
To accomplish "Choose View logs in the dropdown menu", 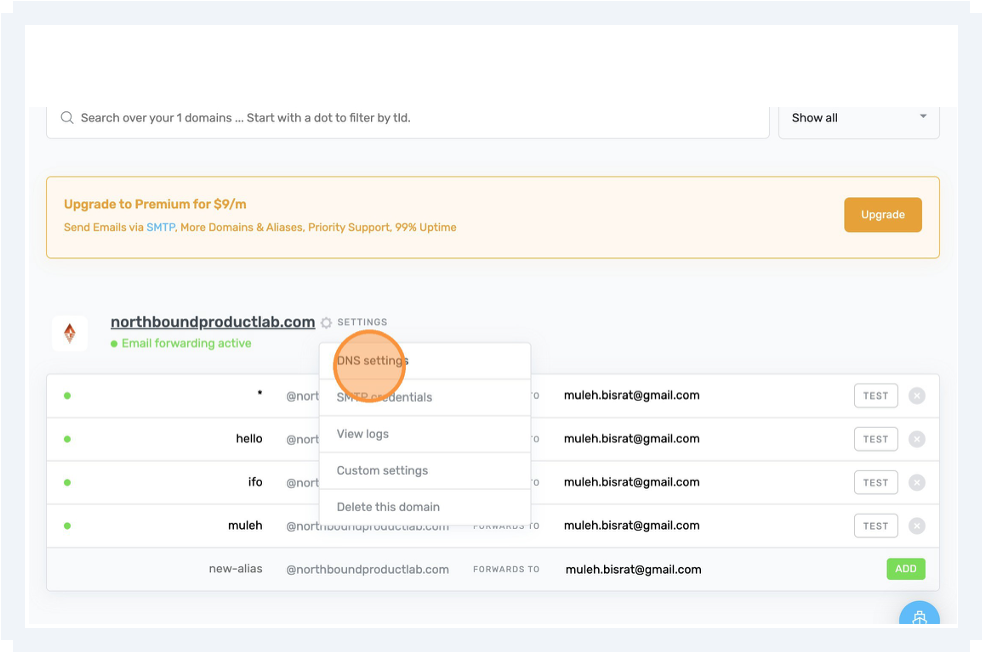I will point(363,434).
